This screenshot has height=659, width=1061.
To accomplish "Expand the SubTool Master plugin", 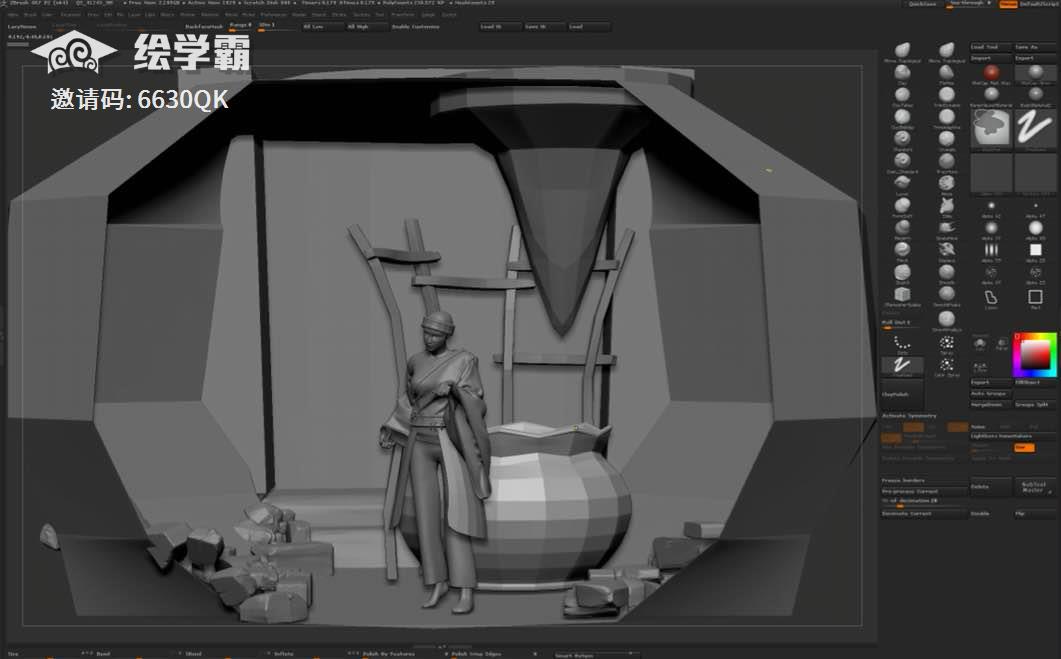I will 1035,487.
